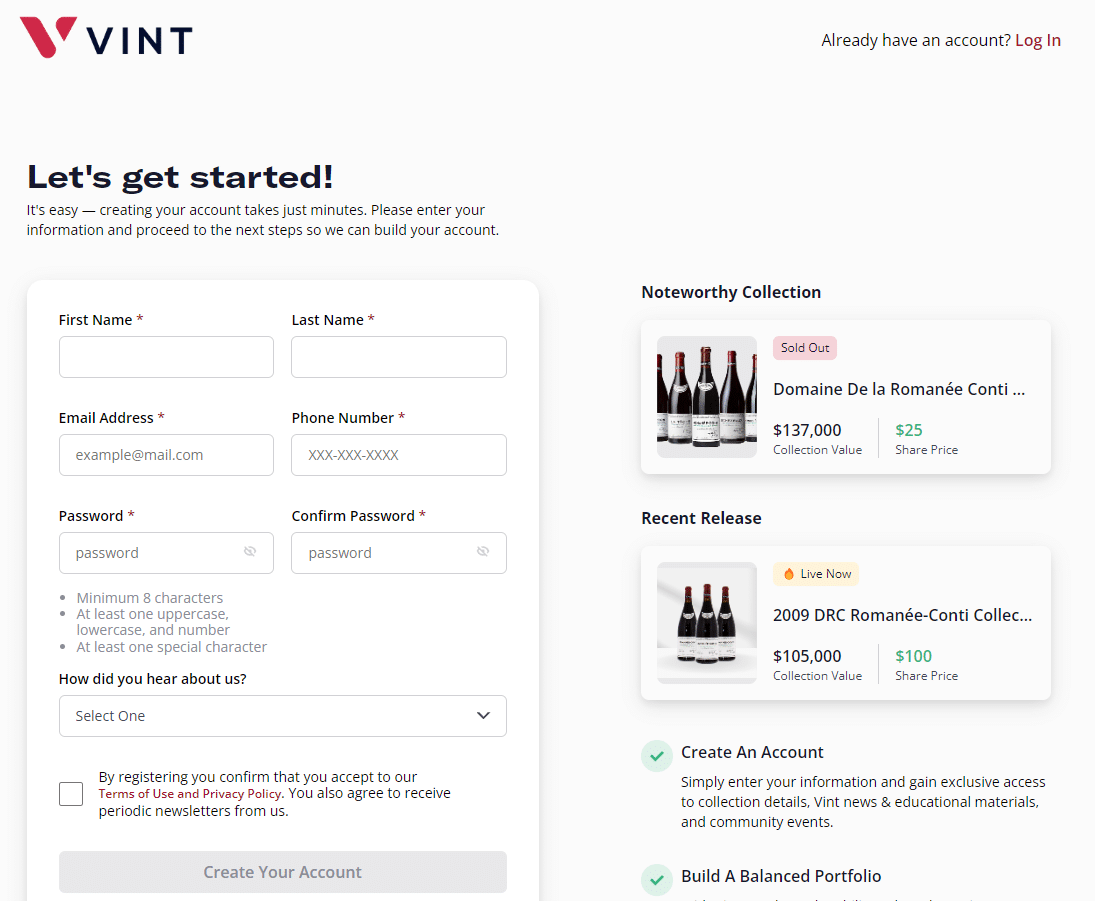Click the First Name input field
The height and width of the screenshot is (901, 1095).
coord(166,357)
